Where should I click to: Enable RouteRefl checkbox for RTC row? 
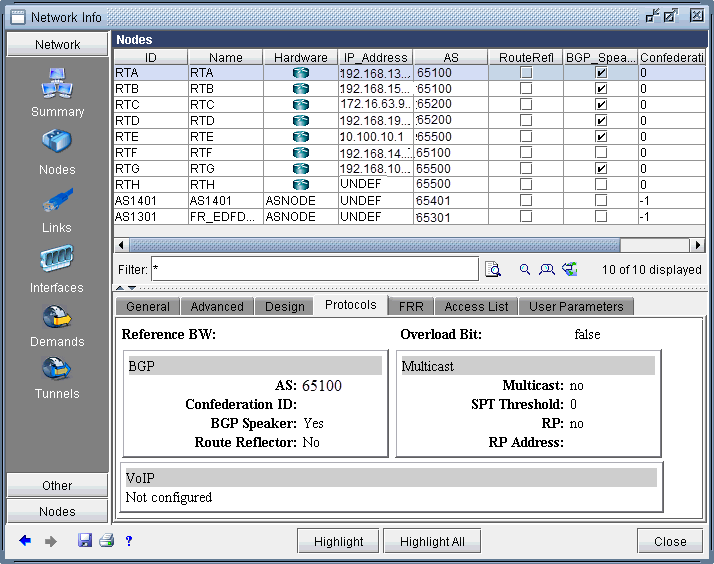click(x=526, y=104)
